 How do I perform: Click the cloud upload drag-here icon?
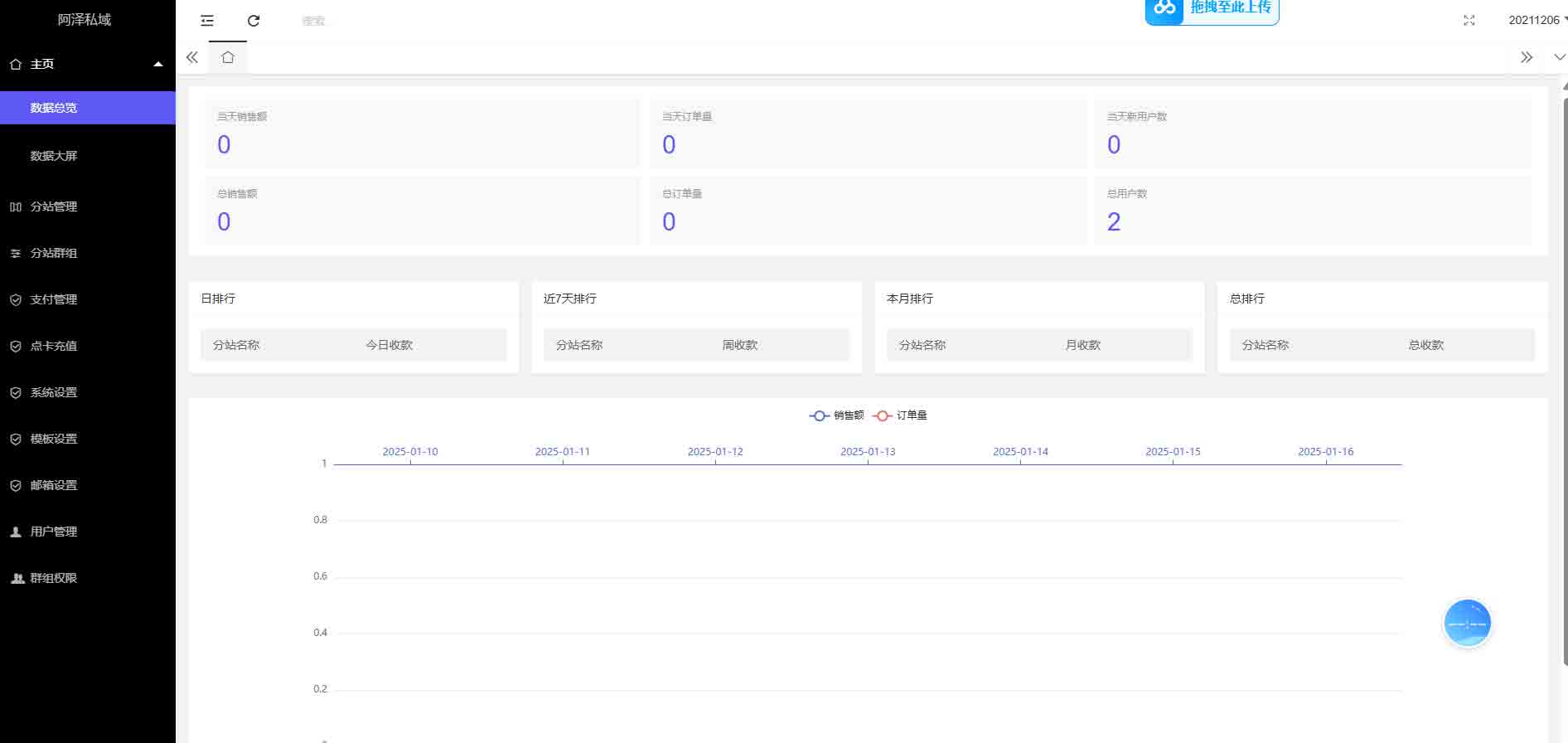click(1164, 9)
